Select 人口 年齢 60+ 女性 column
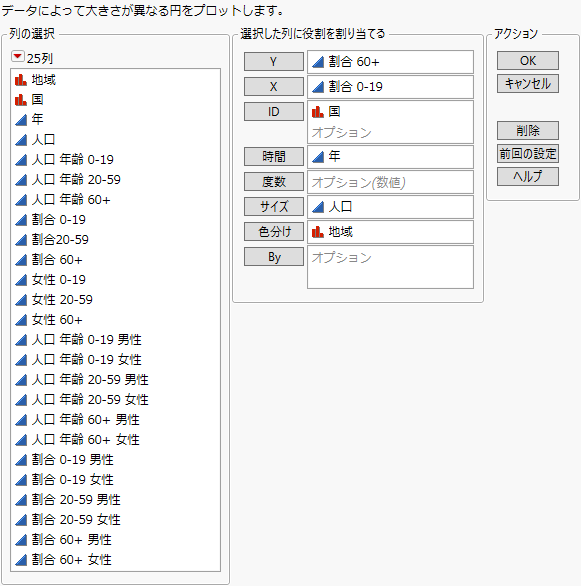The height and width of the screenshot is (586, 581). 115,440
